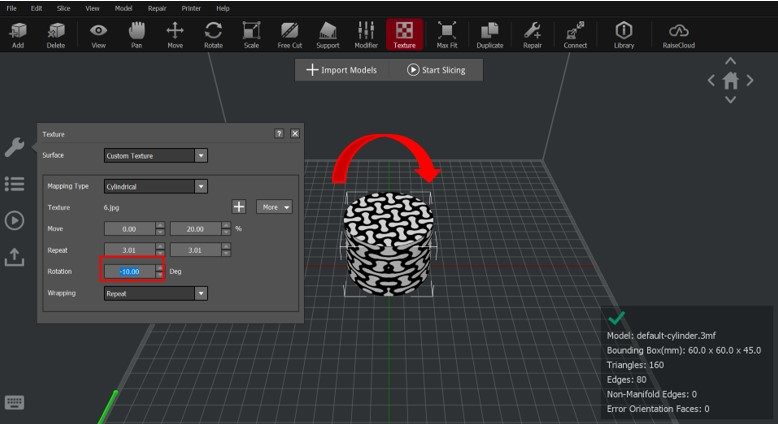The image size is (778, 424).
Task: Click the first Repeat field stepper
Action: (x=160, y=250)
